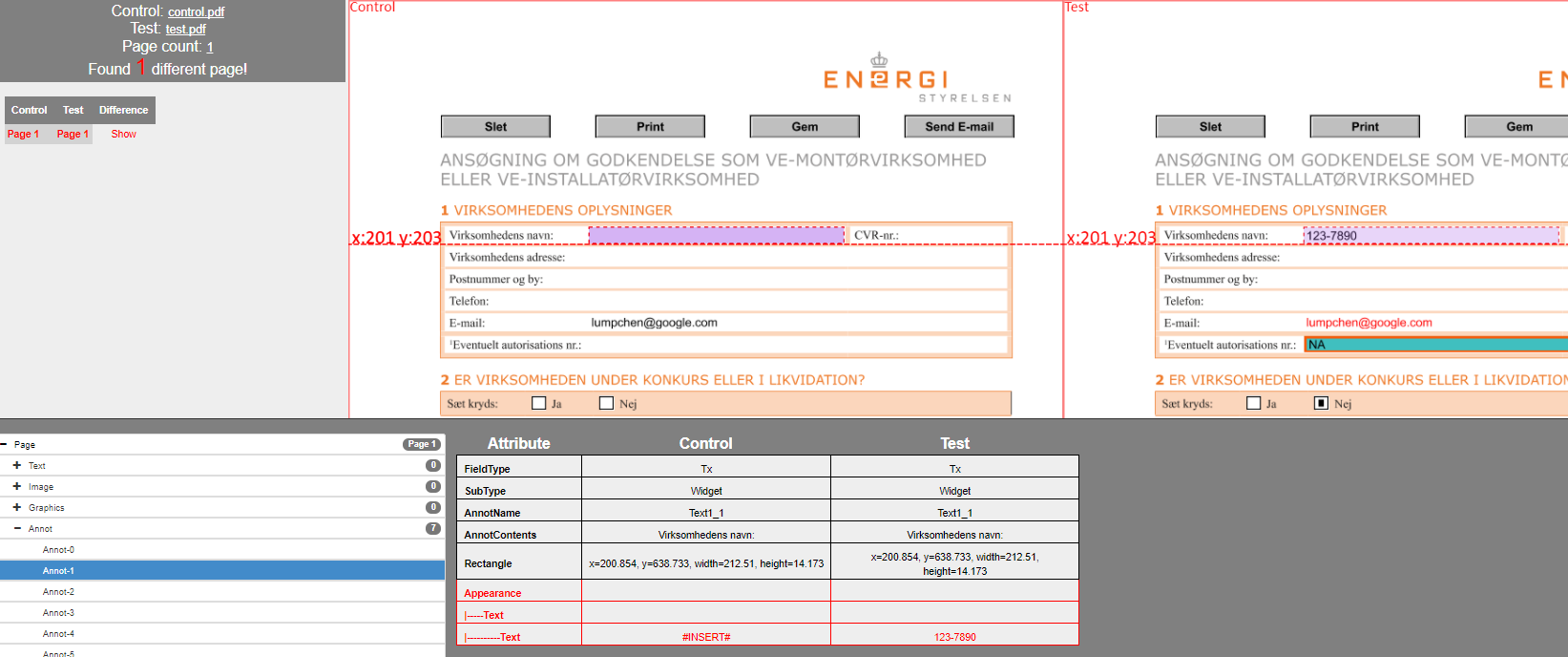Click the Attribute column header
This screenshot has width=1568, height=657.
coord(519,443)
